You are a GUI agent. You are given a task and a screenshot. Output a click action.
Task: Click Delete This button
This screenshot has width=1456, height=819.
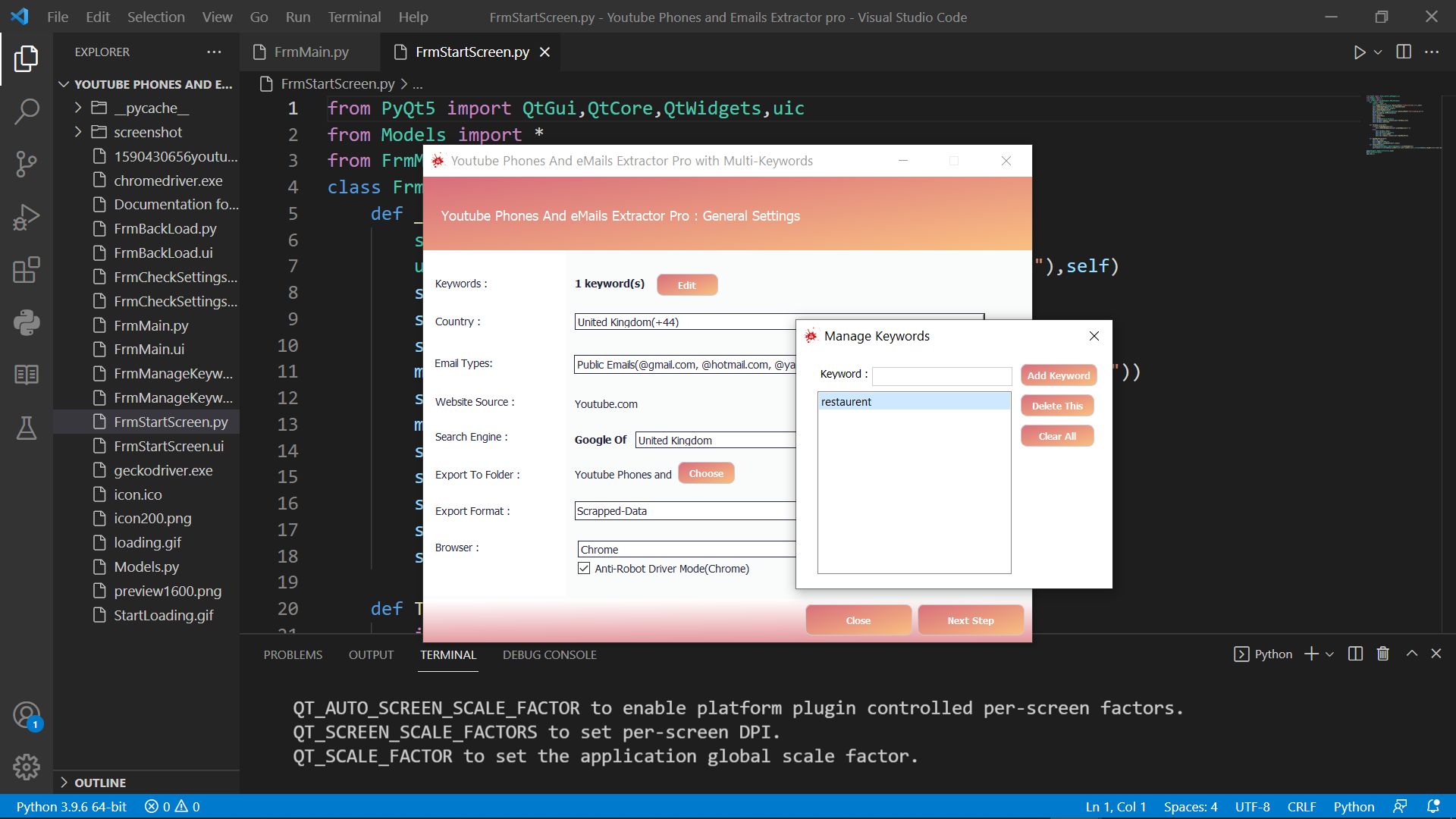[x=1057, y=406]
